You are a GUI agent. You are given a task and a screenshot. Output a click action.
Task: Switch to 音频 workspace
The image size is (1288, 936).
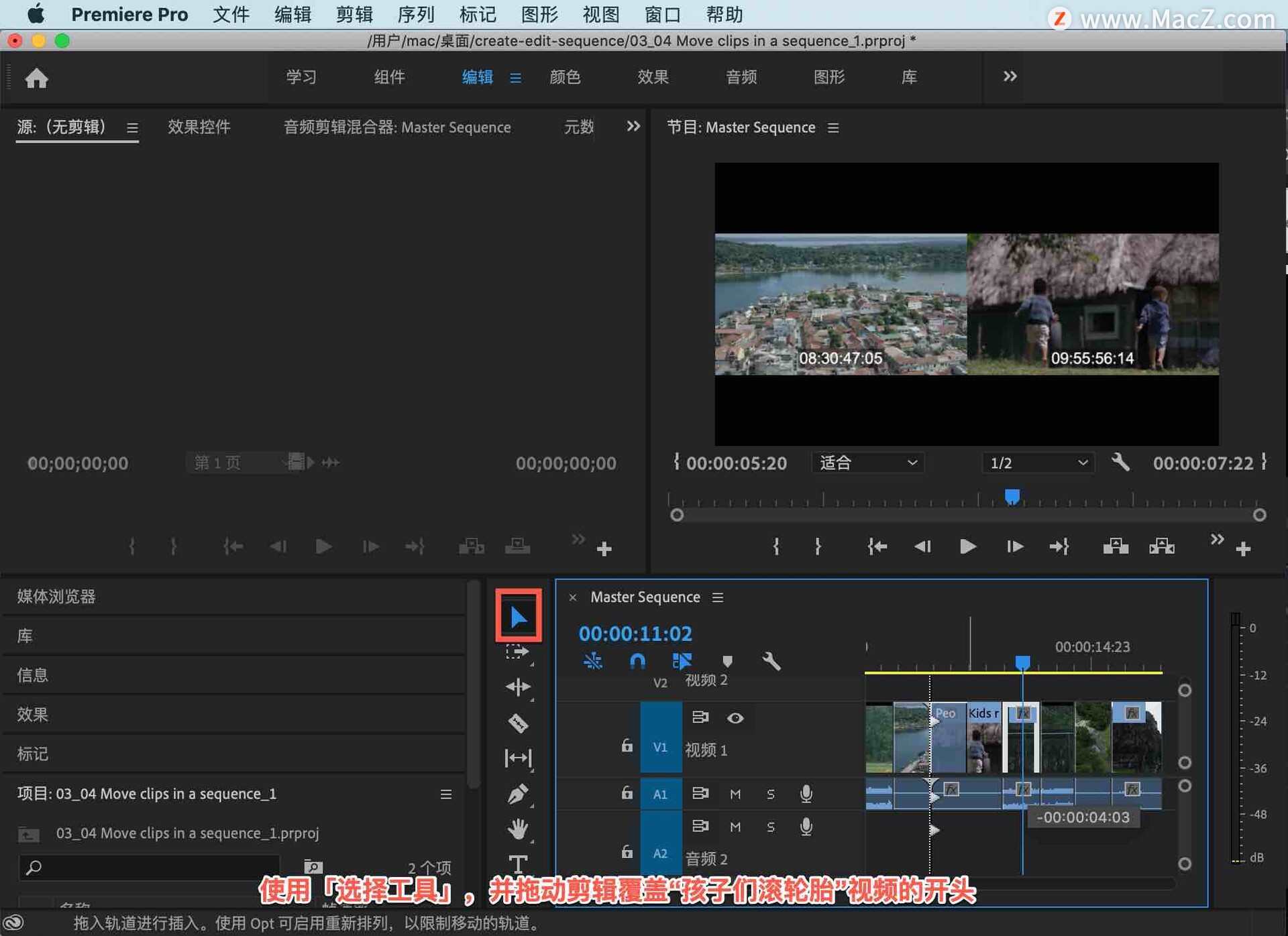[x=741, y=77]
